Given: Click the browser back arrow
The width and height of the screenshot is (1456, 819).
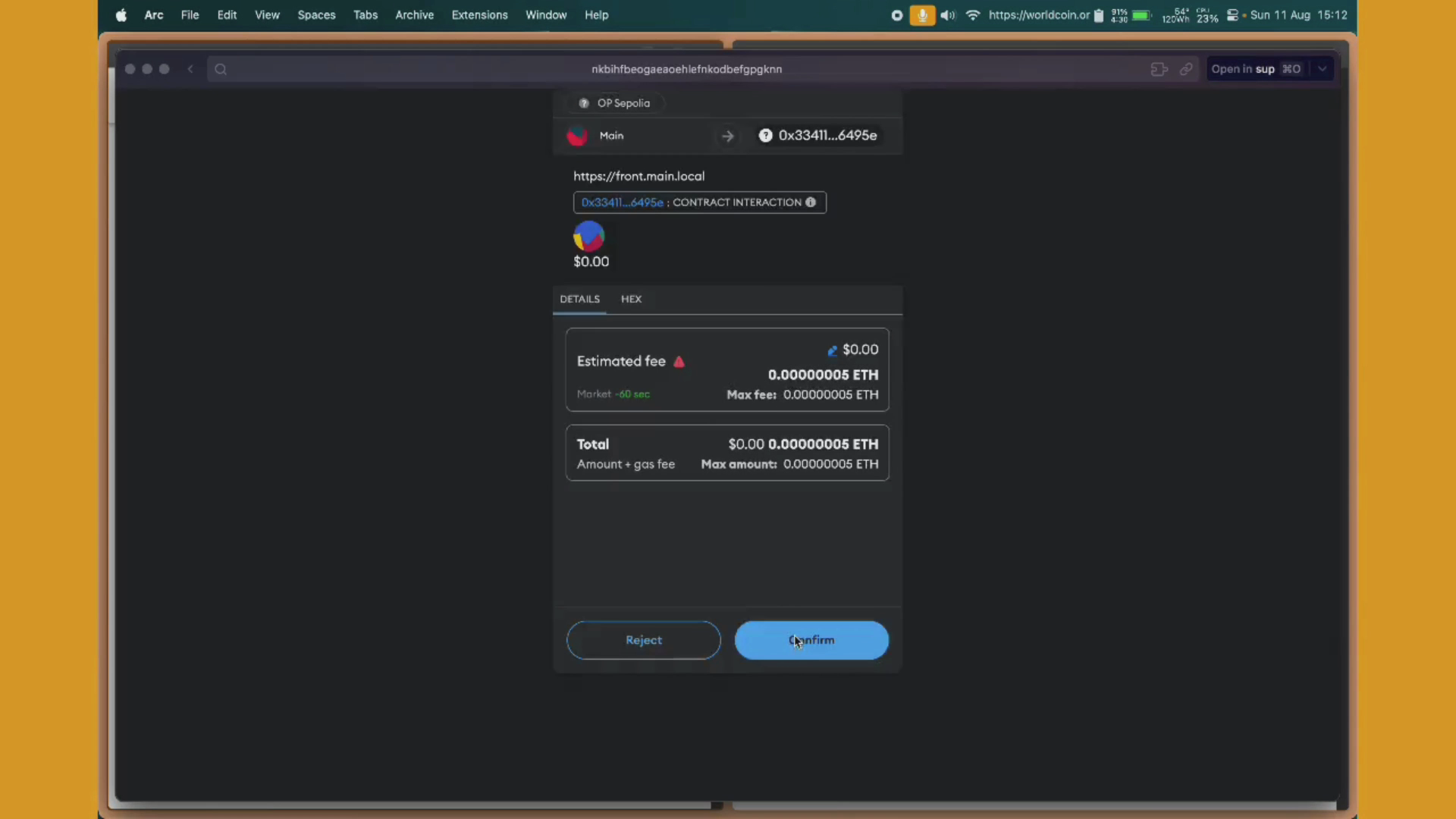Looking at the screenshot, I should 190,69.
